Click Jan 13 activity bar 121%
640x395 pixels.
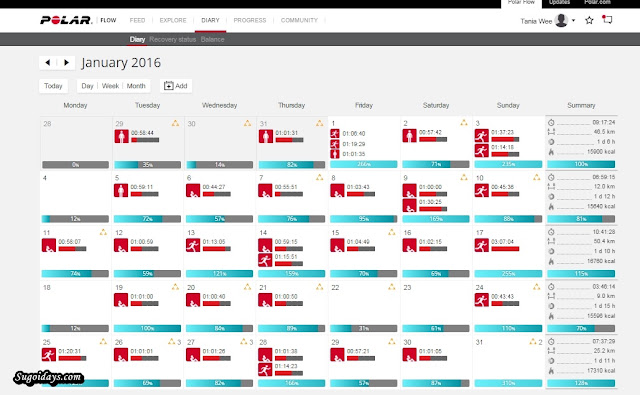coord(220,273)
